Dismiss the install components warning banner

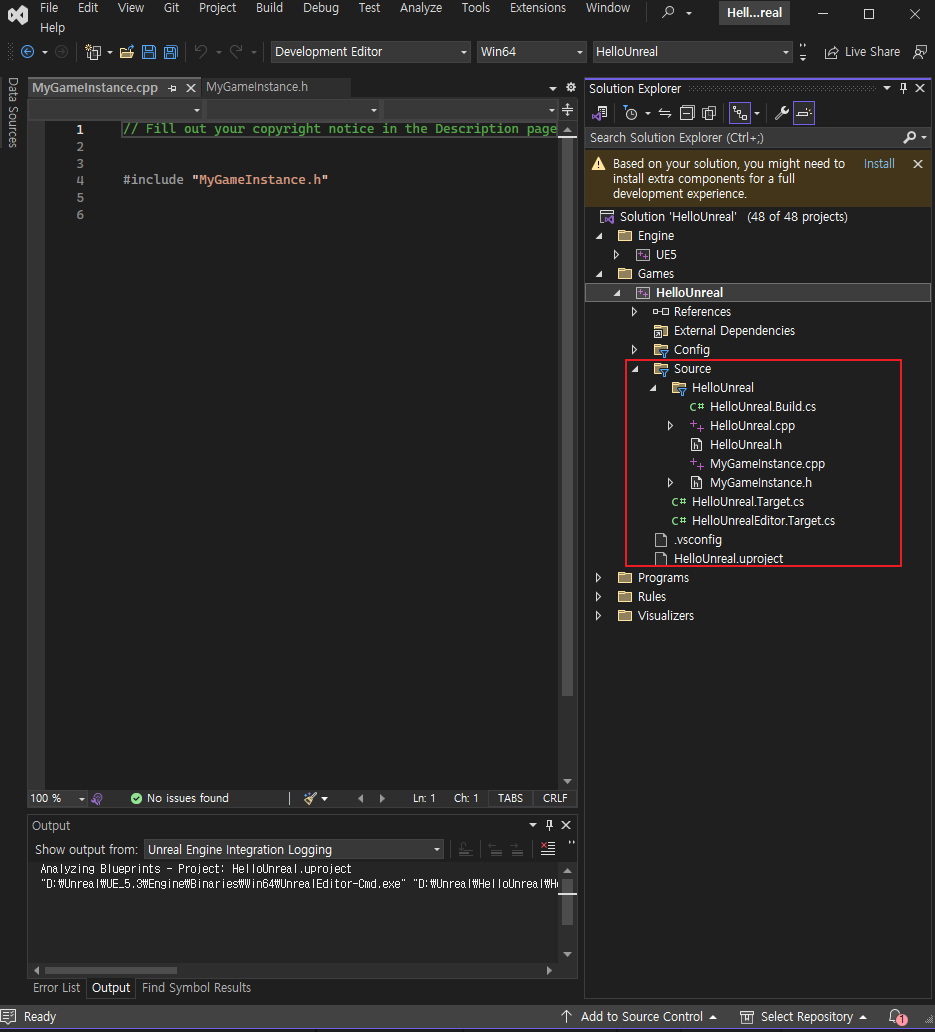pos(918,164)
